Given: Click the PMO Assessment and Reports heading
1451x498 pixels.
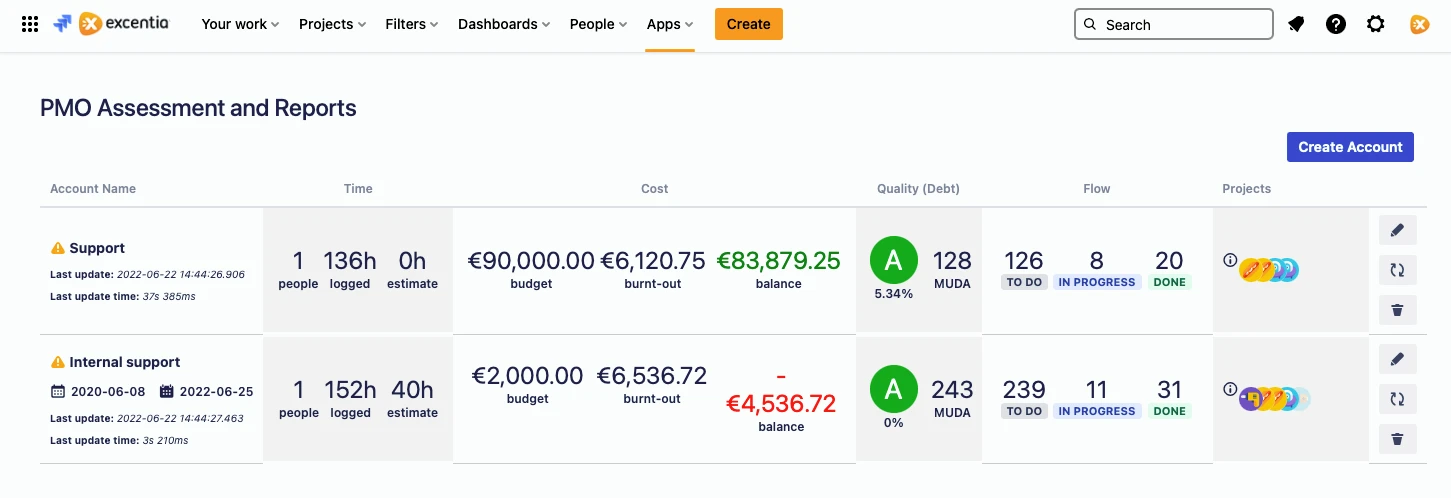Looking at the screenshot, I should pos(198,108).
